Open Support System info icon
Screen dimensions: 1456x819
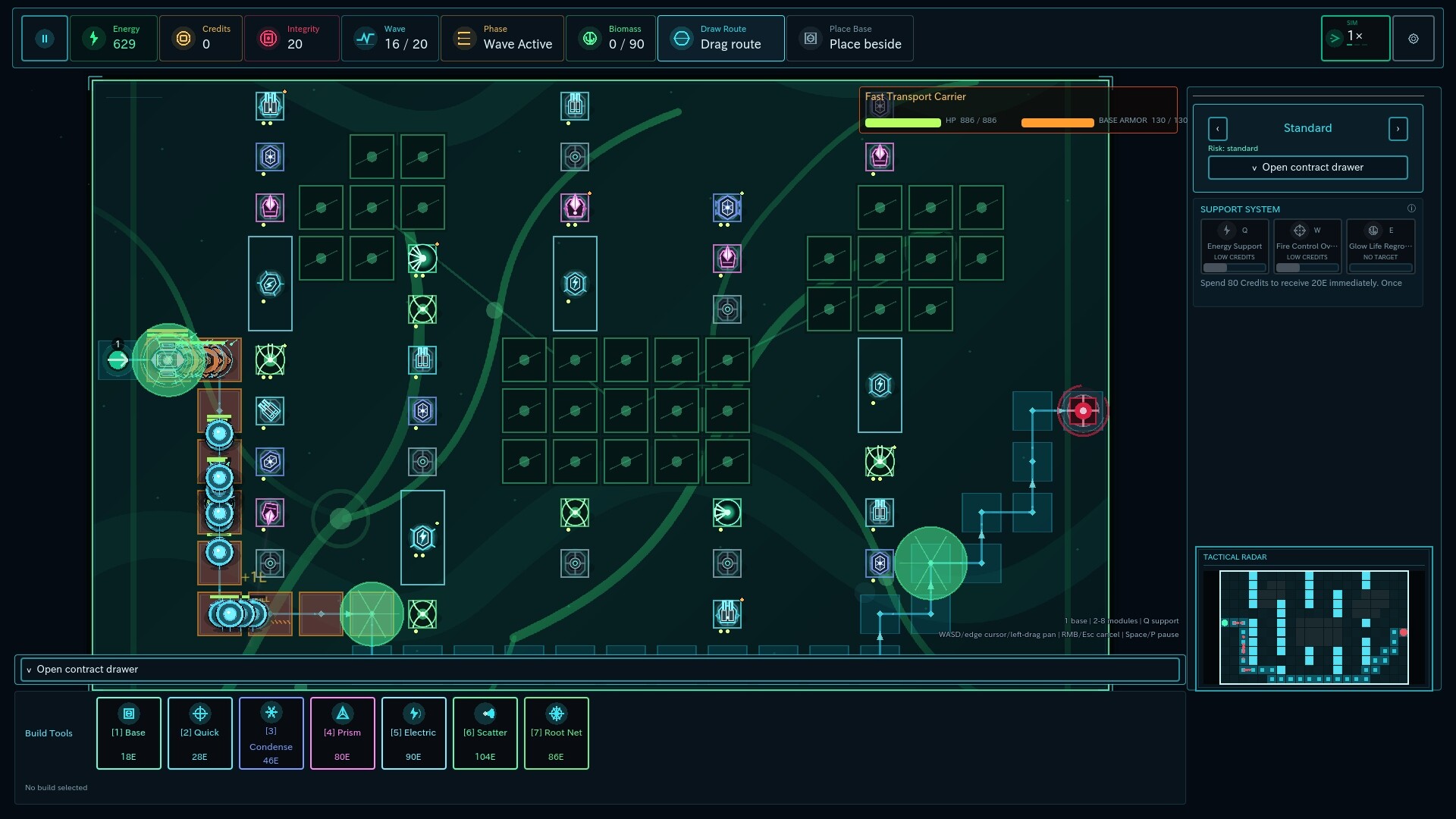[1410, 209]
